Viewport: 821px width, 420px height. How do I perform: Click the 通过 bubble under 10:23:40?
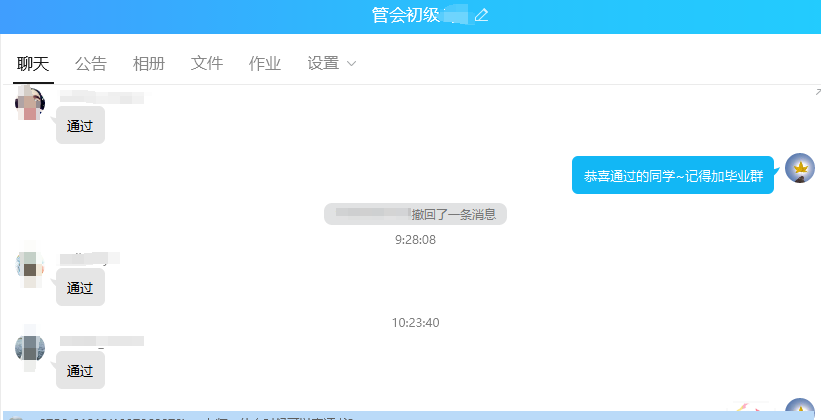click(x=80, y=371)
